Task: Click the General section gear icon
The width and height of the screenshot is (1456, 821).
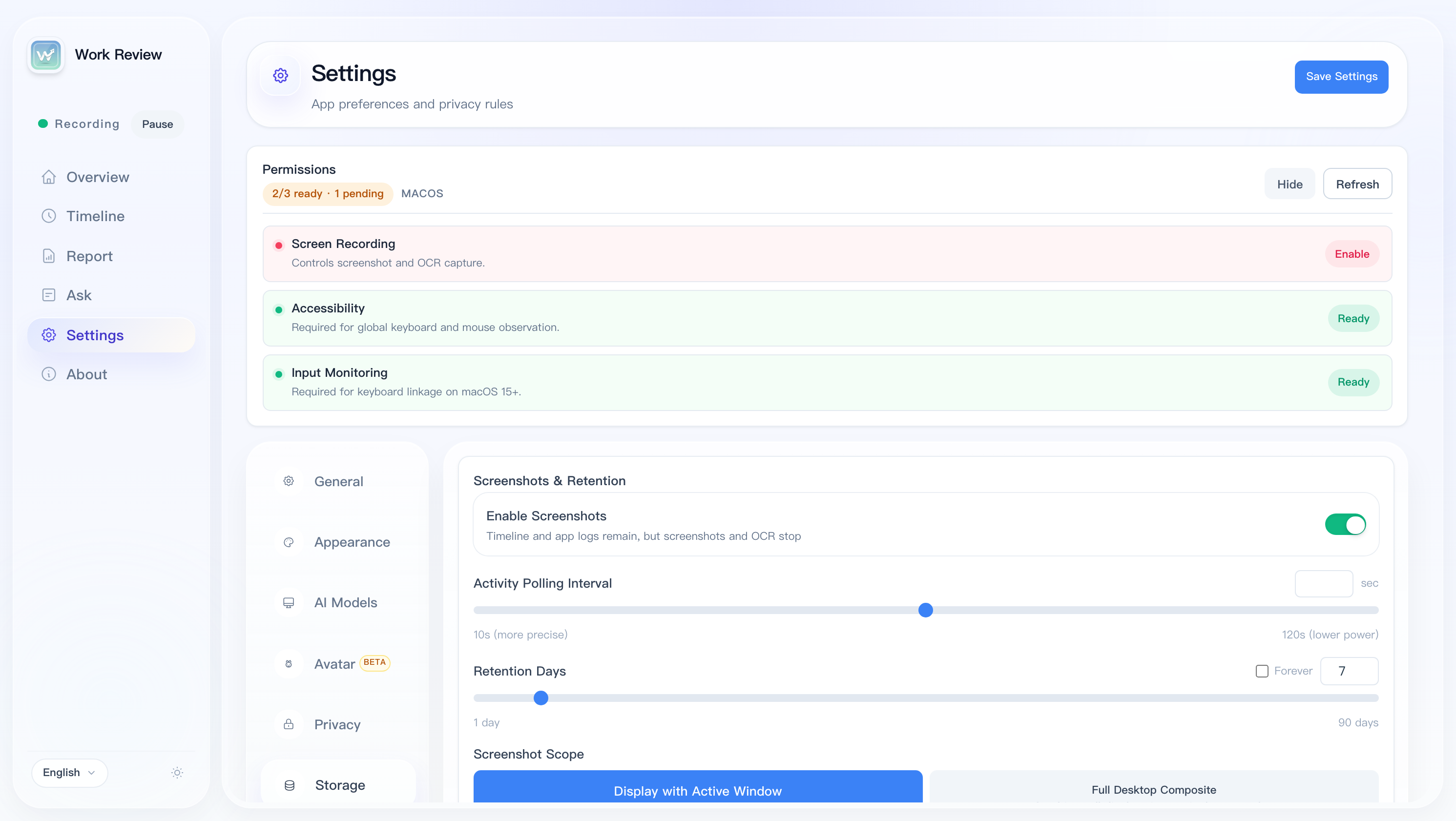Action: point(288,481)
